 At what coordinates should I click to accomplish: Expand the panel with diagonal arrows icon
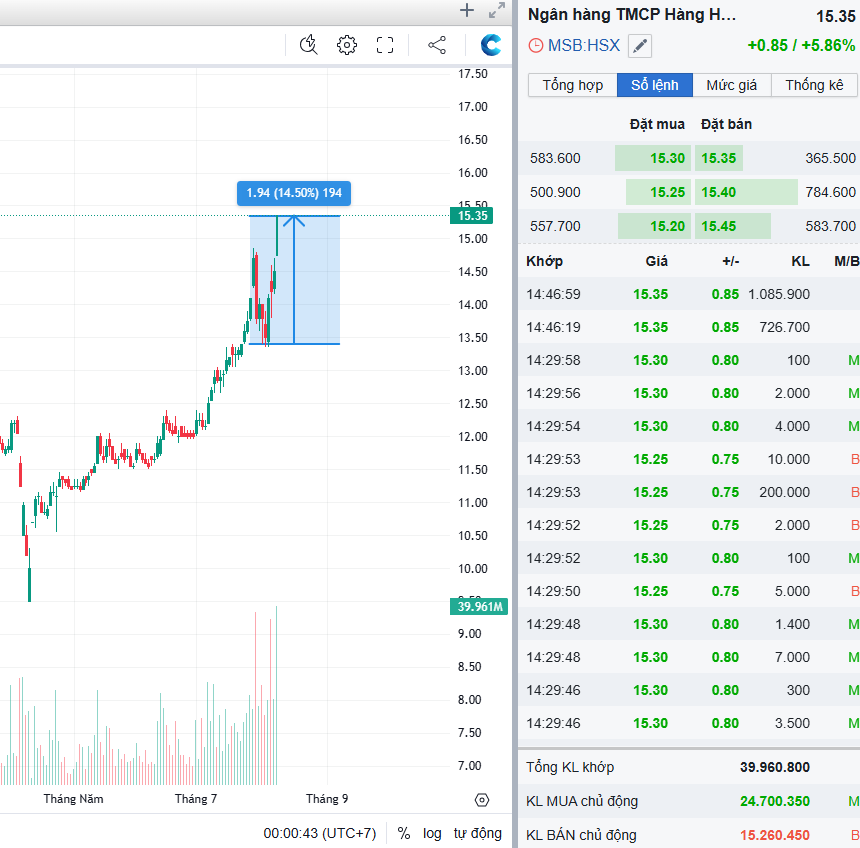pos(496,11)
